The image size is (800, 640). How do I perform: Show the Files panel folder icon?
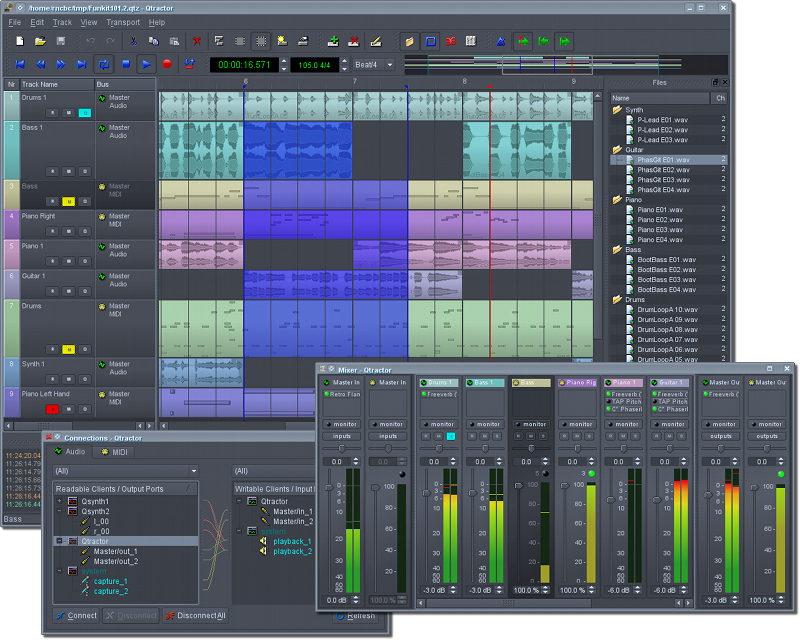tap(409, 41)
